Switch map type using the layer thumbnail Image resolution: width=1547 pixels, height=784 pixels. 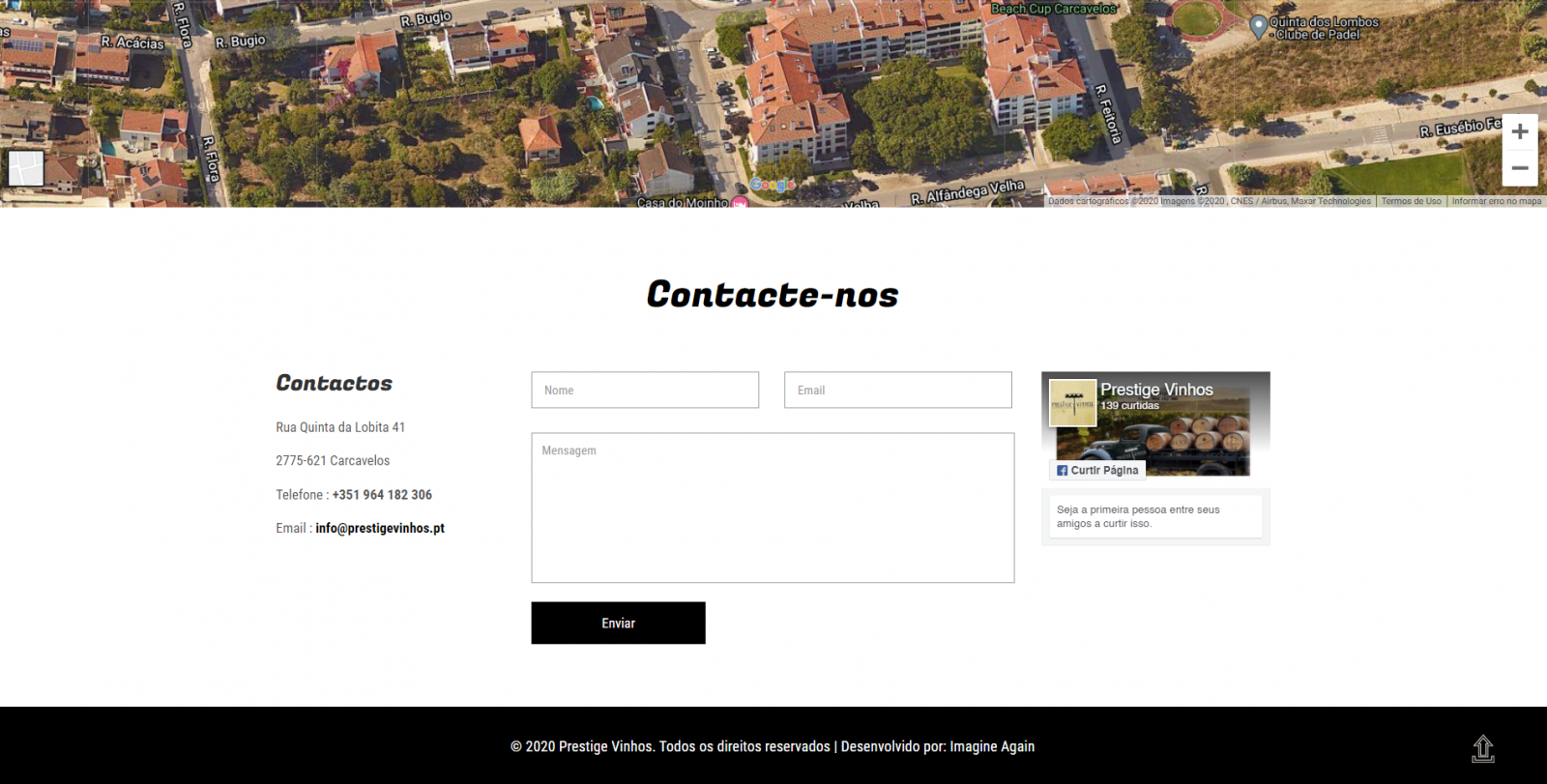tap(26, 168)
